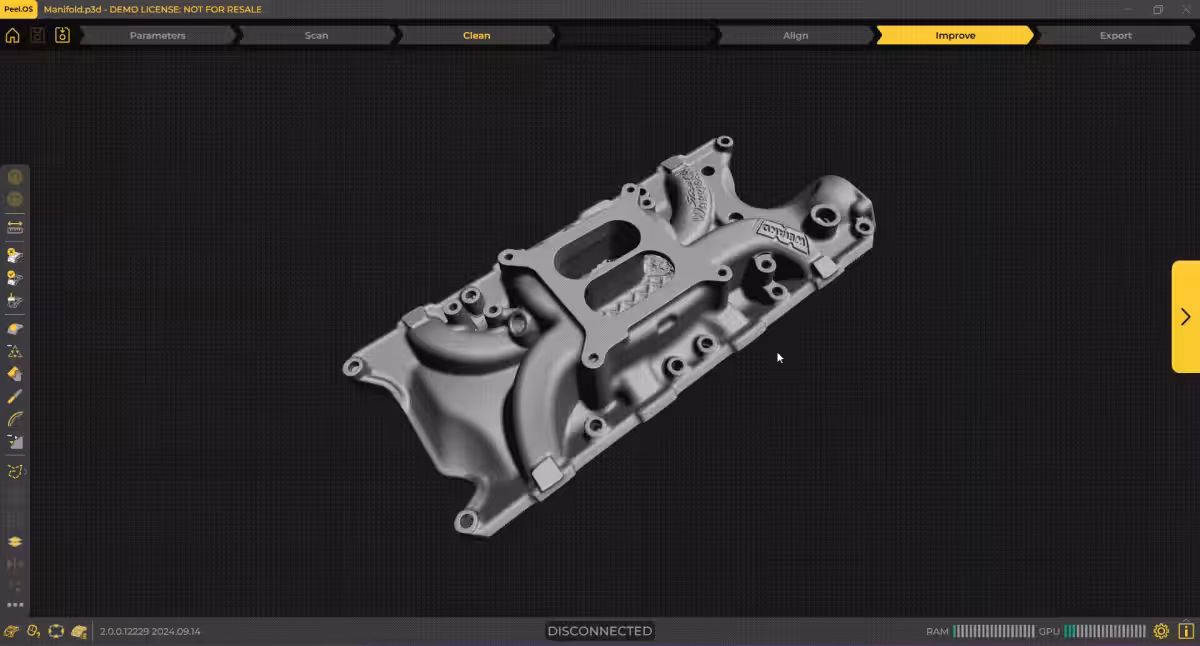The height and width of the screenshot is (646, 1200).
Task: Select the curved arc tool in left toolbar
Action: [x=15, y=420]
